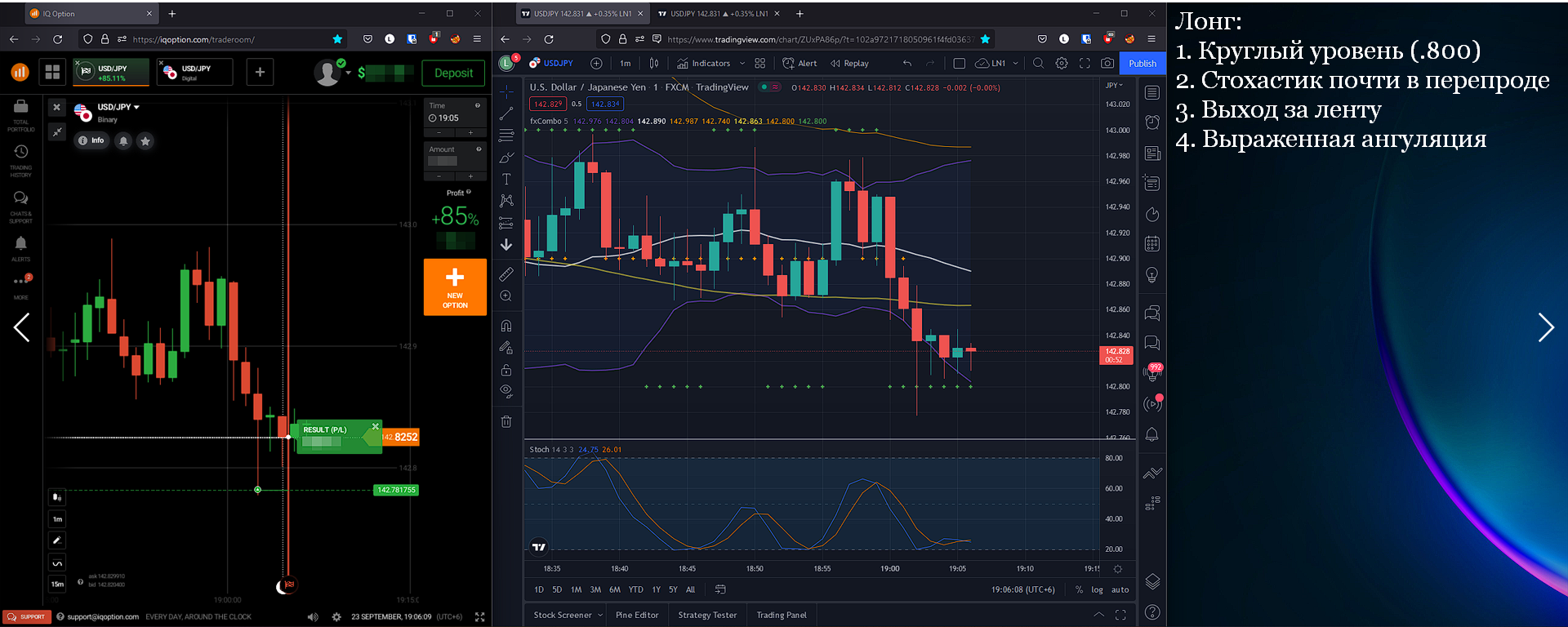Screen dimensions: 1568x627
Task: Toggle magnet mode in drawing toolbar
Action: [506, 326]
